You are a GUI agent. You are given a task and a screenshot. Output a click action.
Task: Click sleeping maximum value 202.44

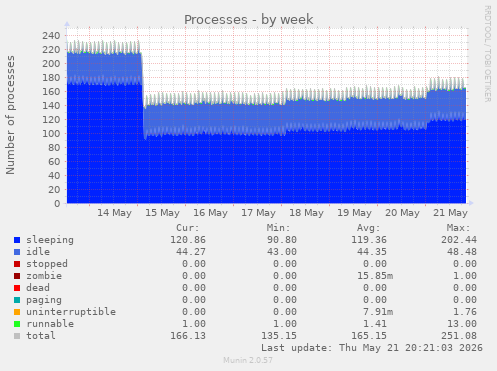(x=459, y=240)
